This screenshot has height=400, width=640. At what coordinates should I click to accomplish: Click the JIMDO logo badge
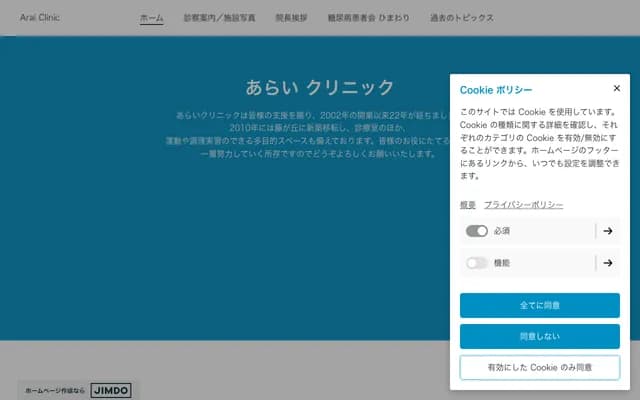[x=110, y=389]
